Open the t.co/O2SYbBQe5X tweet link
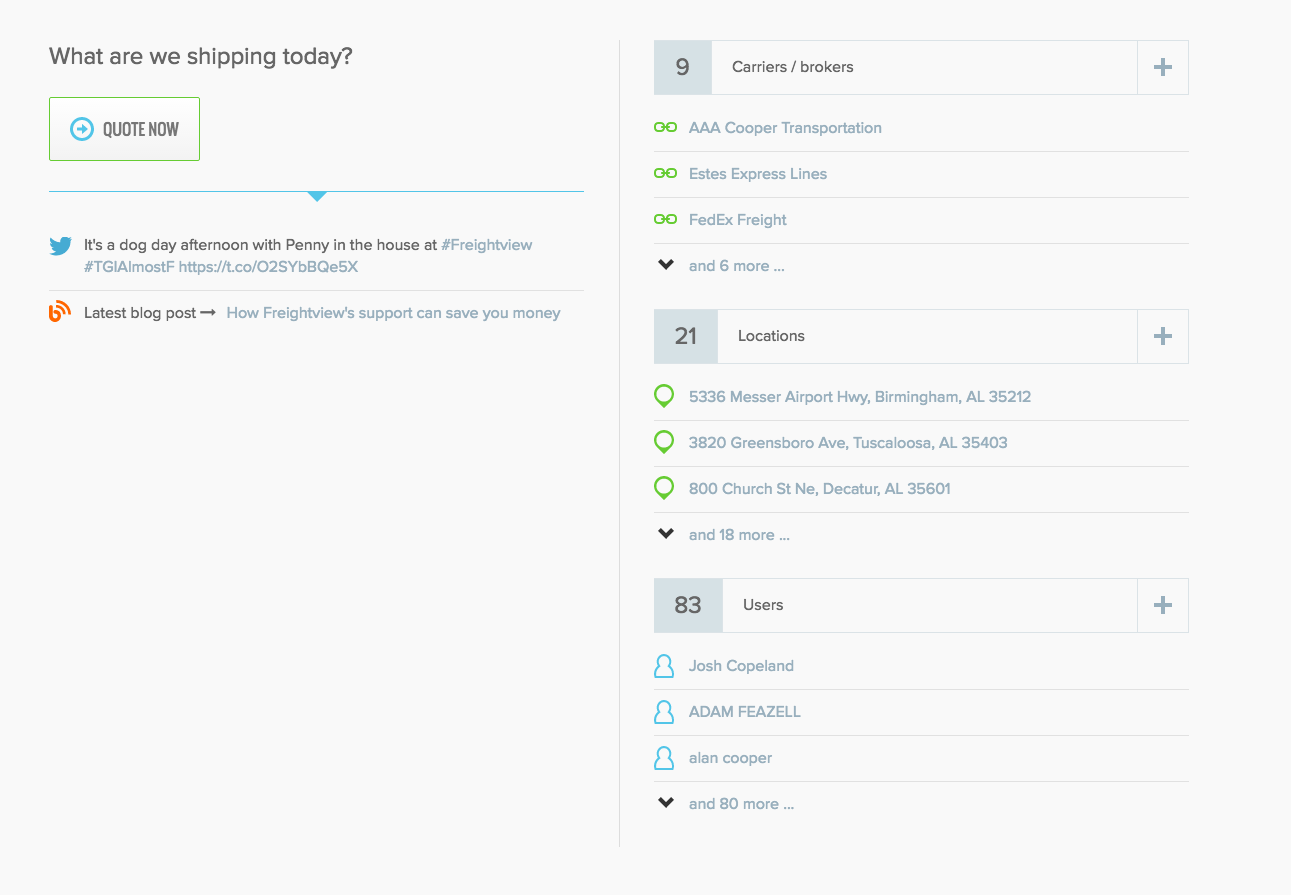This screenshot has height=895, width=1291. pyautogui.click(x=268, y=267)
